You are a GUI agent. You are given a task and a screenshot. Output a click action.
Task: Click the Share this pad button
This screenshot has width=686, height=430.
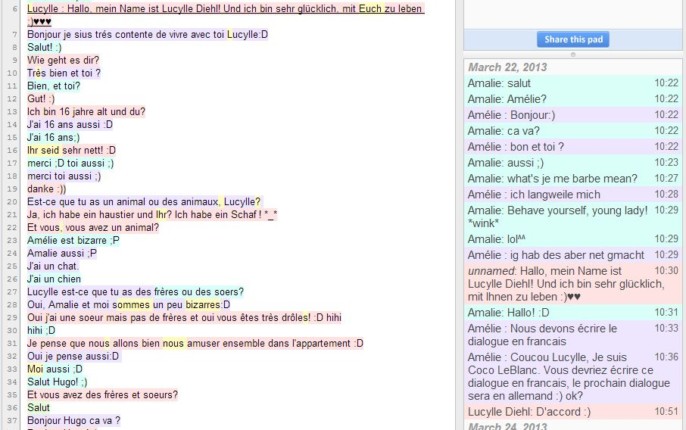573,39
